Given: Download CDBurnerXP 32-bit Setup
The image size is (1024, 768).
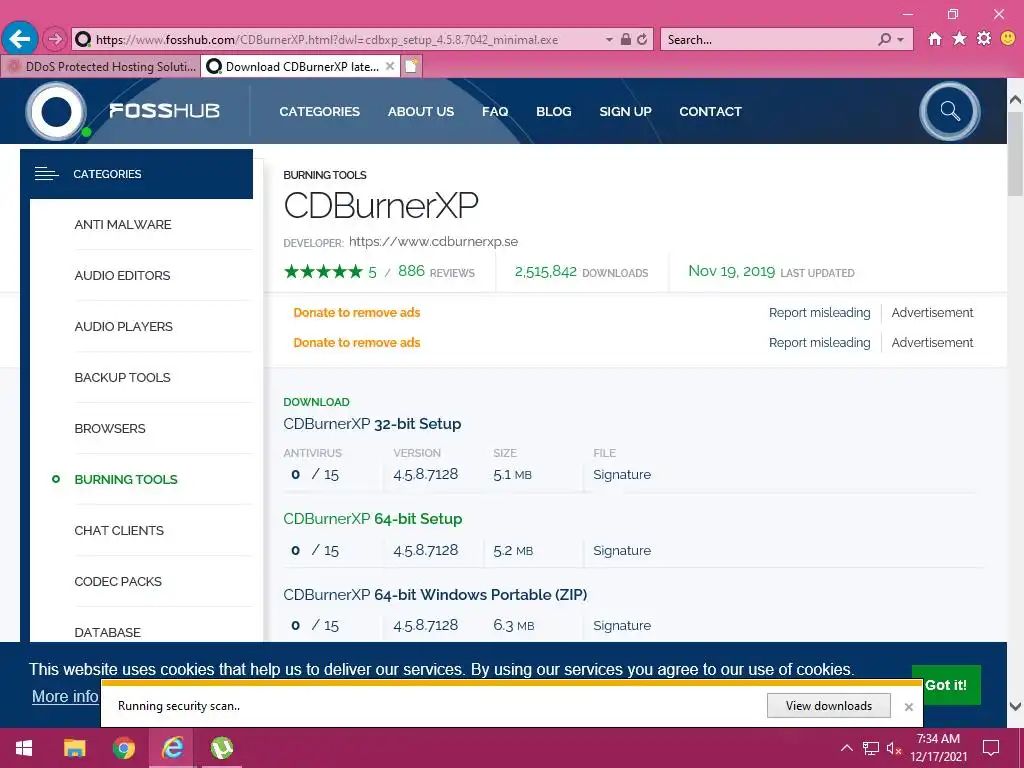Looking at the screenshot, I should point(372,424).
